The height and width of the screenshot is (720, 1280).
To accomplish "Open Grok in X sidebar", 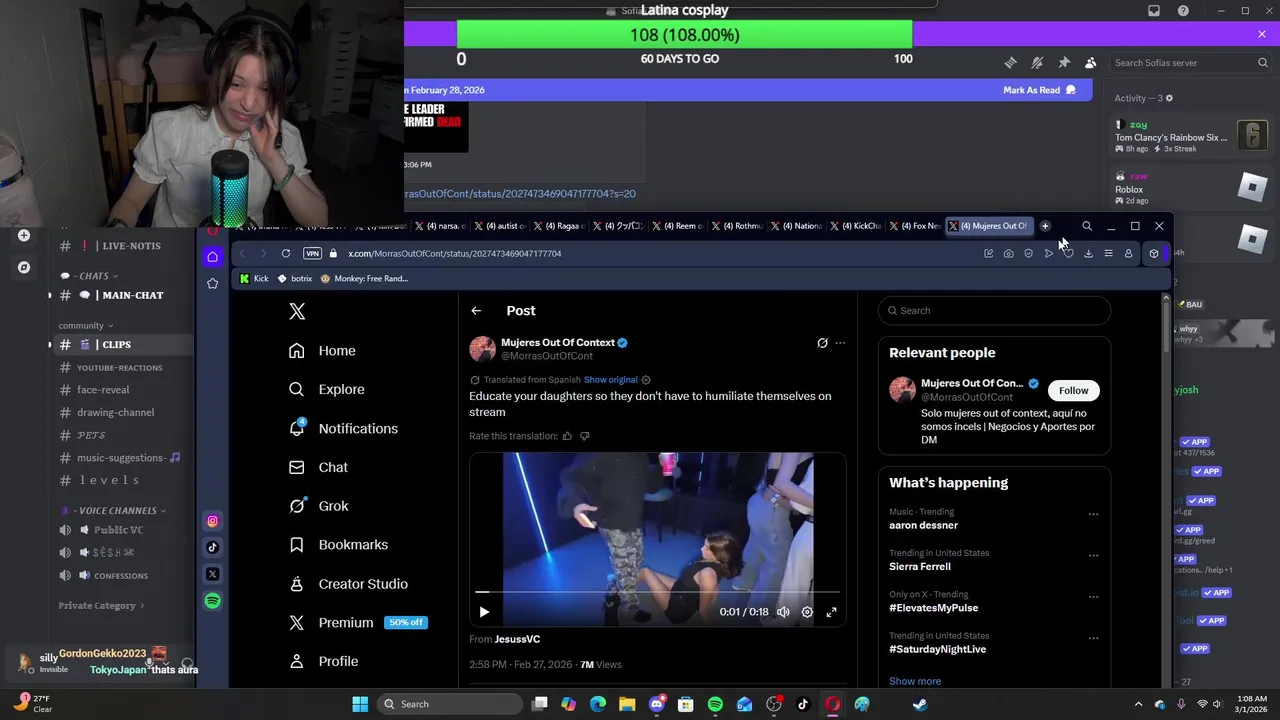I will click(x=318, y=506).
